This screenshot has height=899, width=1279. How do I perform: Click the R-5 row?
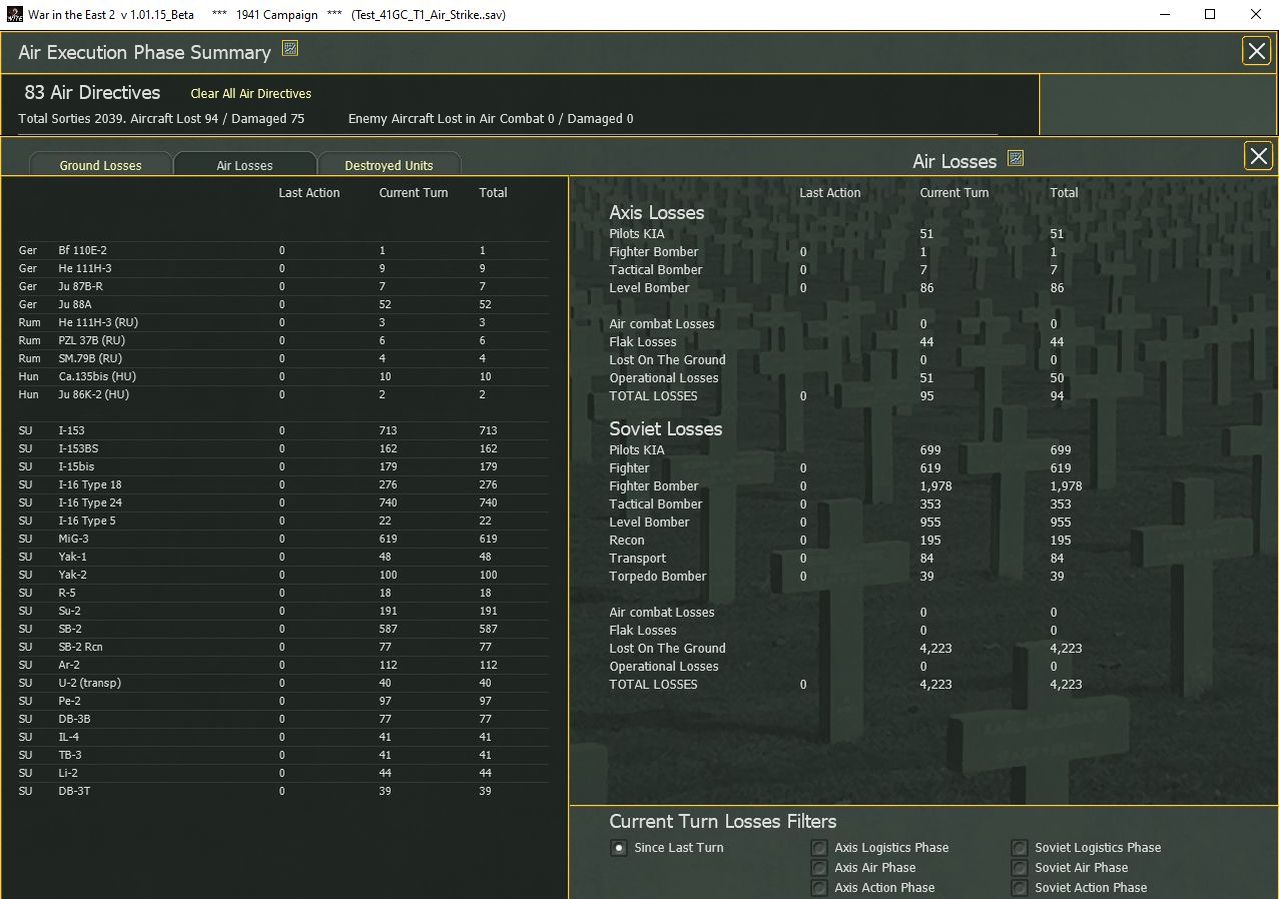pos(283,593)
